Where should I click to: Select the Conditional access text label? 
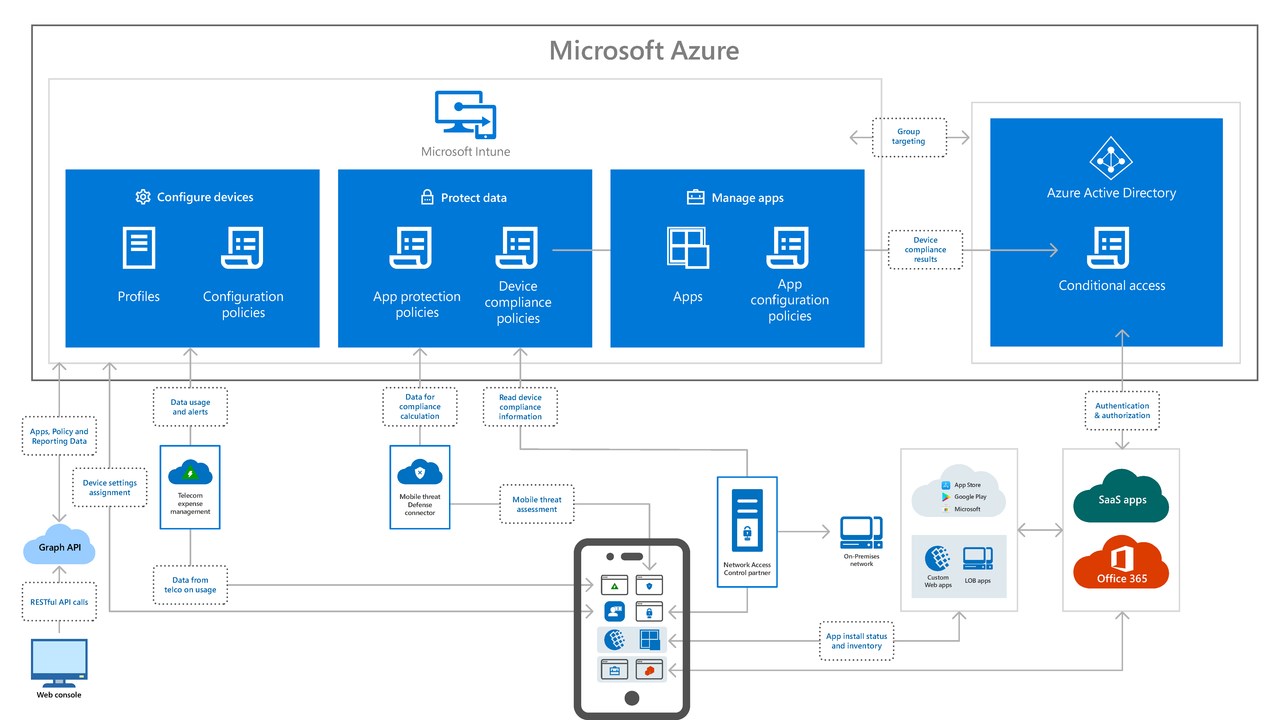(x=1112, y=285)
